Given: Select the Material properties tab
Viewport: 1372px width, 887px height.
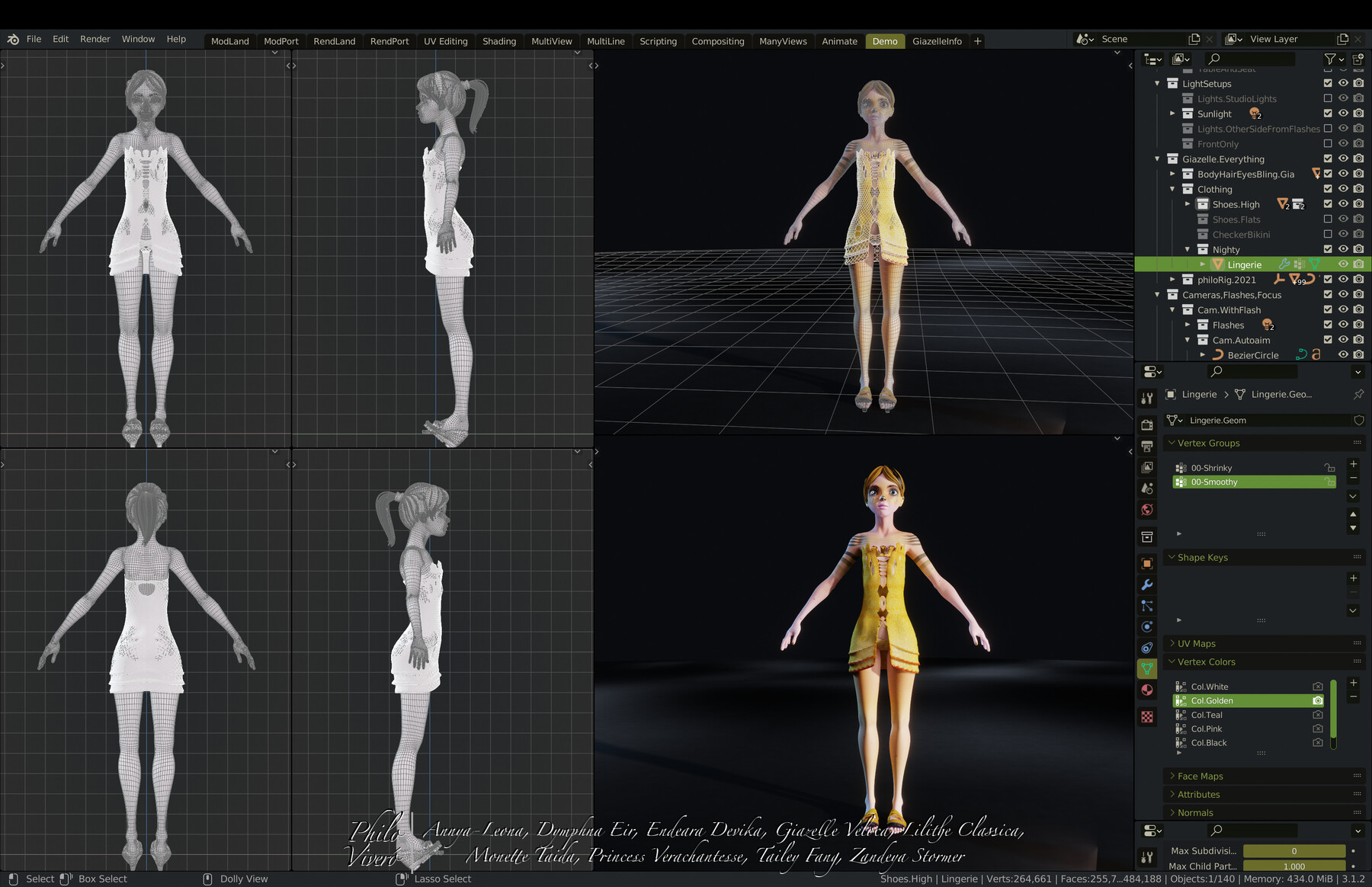Looking at the screenshot, I should click(1147, 690).
